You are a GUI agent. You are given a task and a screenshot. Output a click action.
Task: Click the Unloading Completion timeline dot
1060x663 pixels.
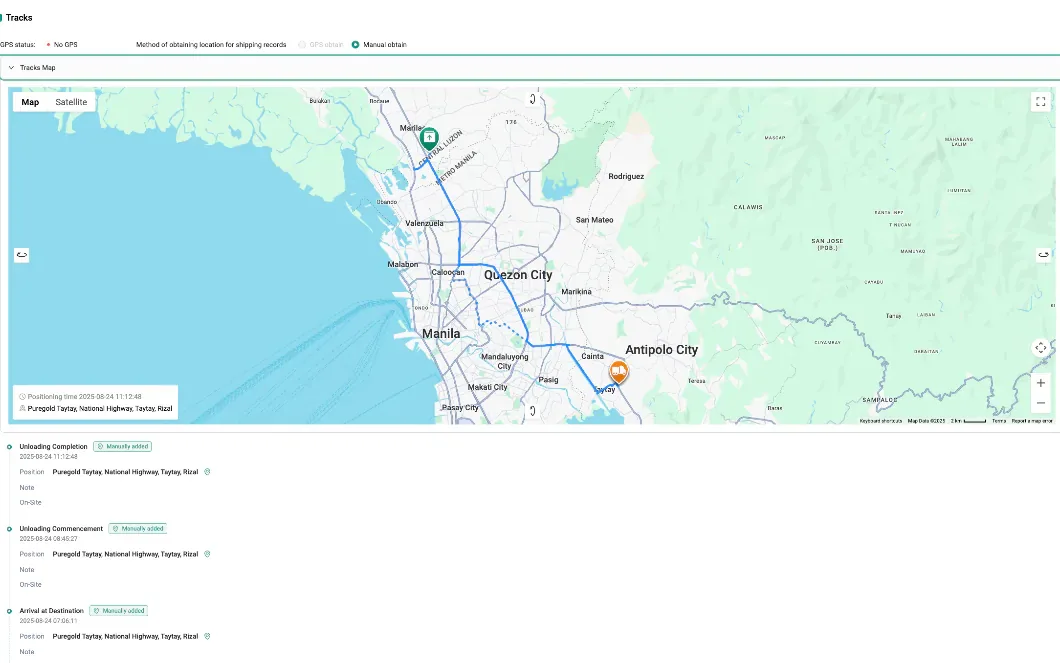9,447
